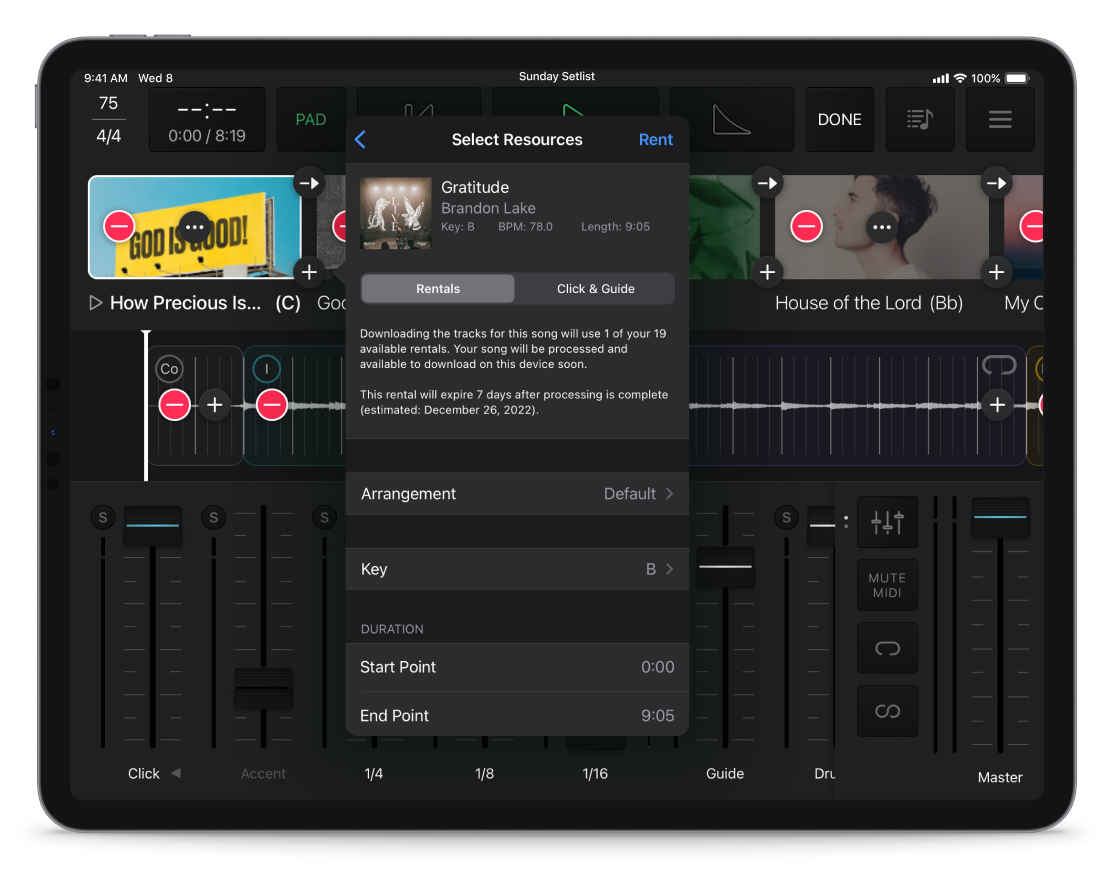Open the hamburger menu in the top-right corner
The image size is (1114, 870).
[x=1000, y=119]
